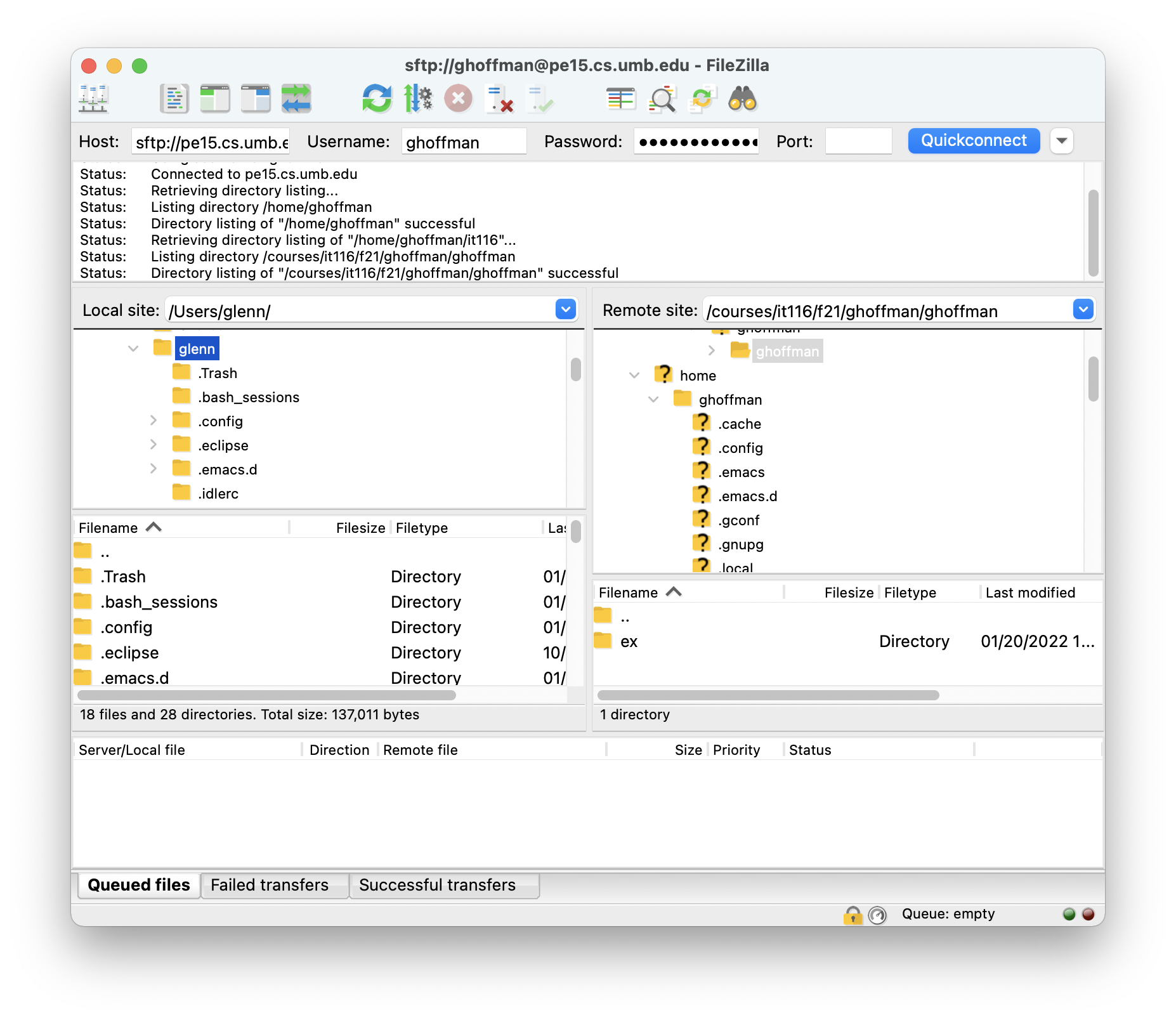Image resolution: width=1176 pixels, height=1020 pixels.
Task: Search for files with binoculars icon
Action: (743, 99)
